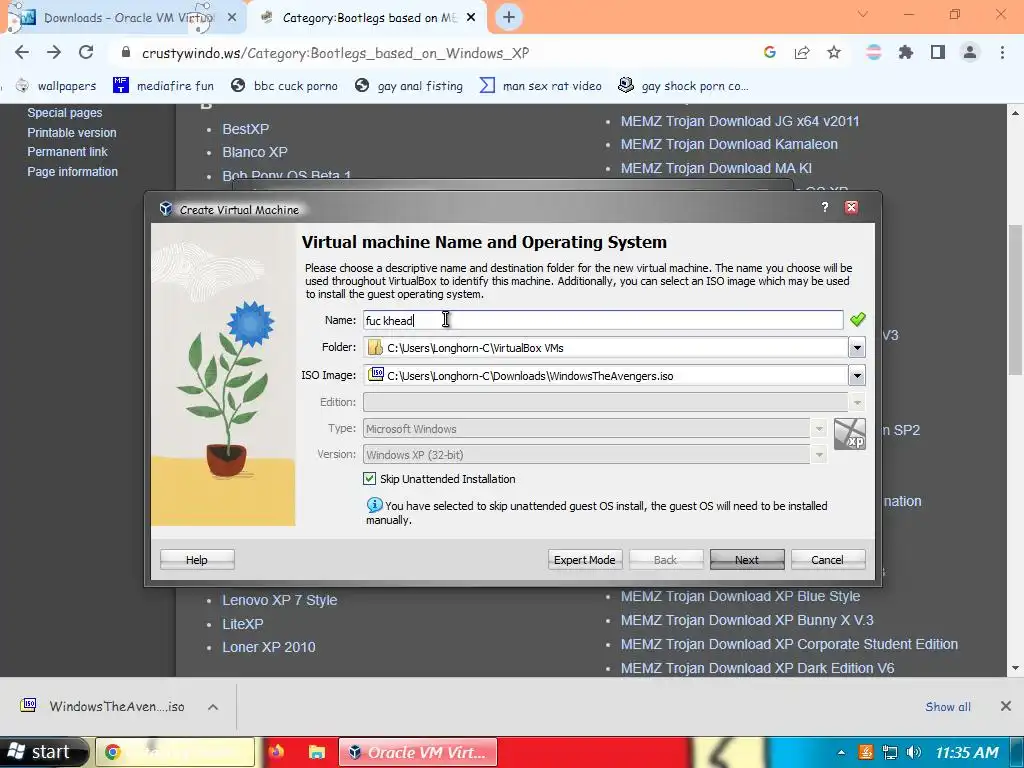The image size is (1024, 768).
Task: Open file explorer folder in taskbar
Action: tap(317, 752)
